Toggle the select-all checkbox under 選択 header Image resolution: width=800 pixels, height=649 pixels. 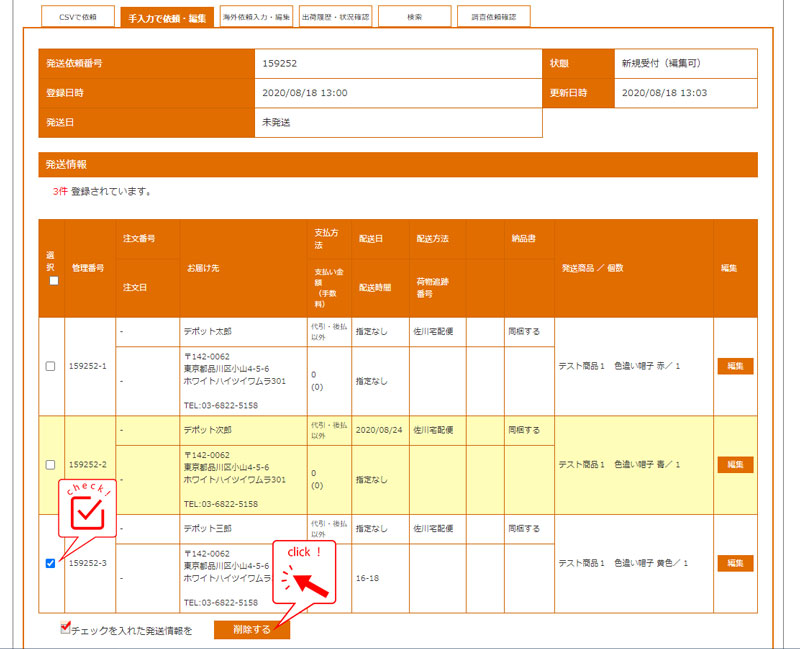pos(54,281)
